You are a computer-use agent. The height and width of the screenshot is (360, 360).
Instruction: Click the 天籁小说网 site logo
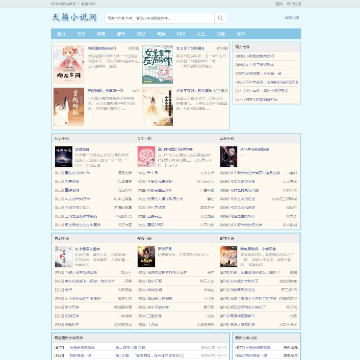click(74, 17)
